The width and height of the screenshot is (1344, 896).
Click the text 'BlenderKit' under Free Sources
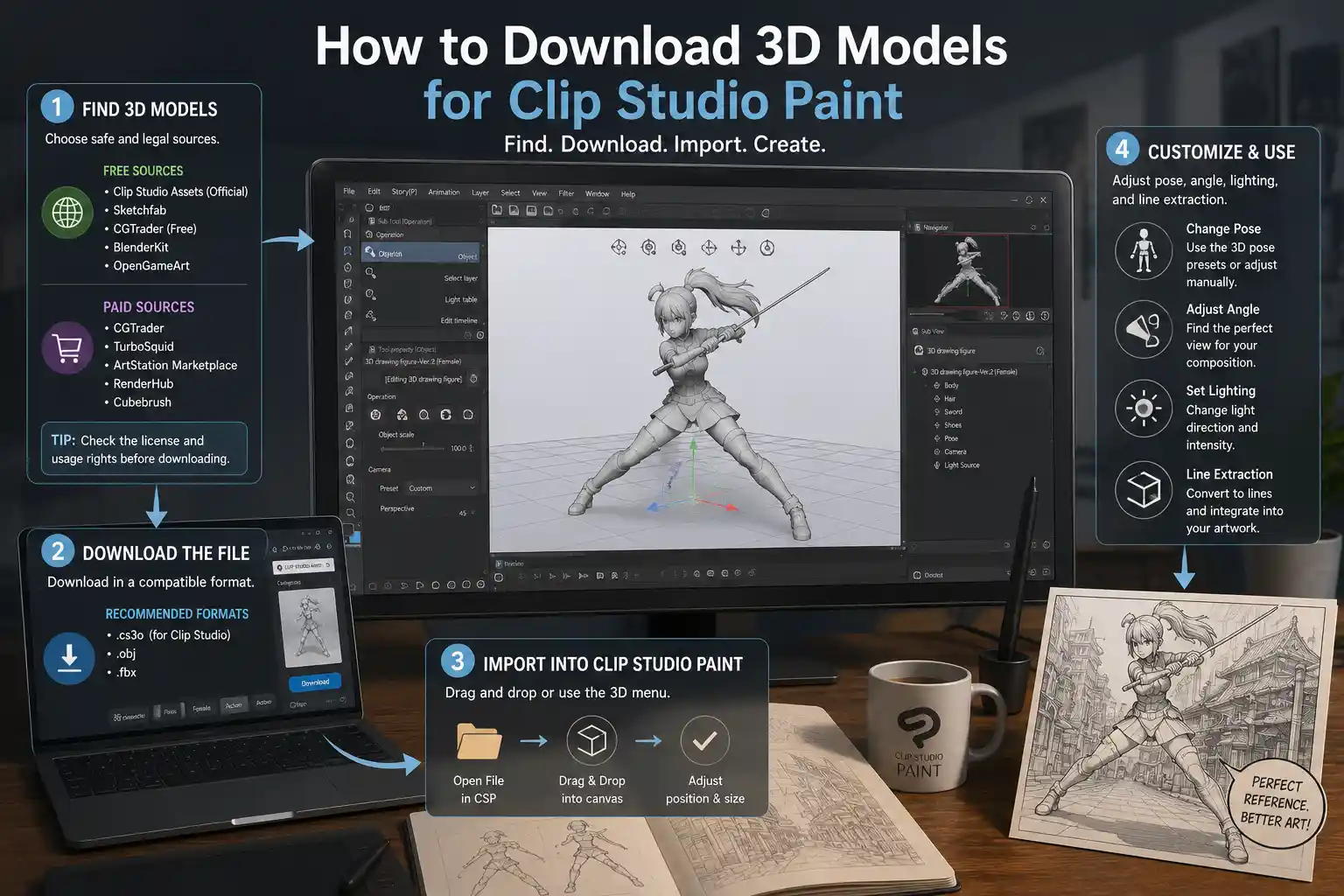tap(141, 248)
